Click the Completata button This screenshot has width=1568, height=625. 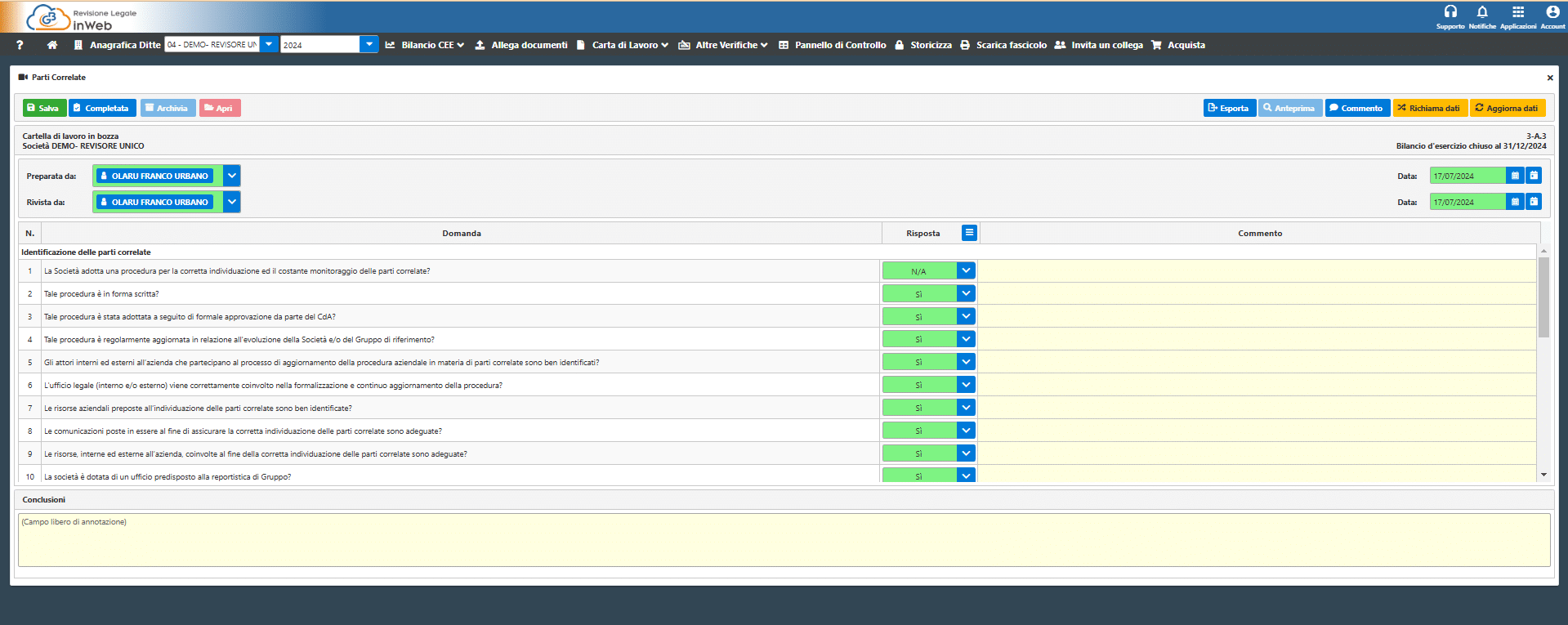[x=102, y=108]
